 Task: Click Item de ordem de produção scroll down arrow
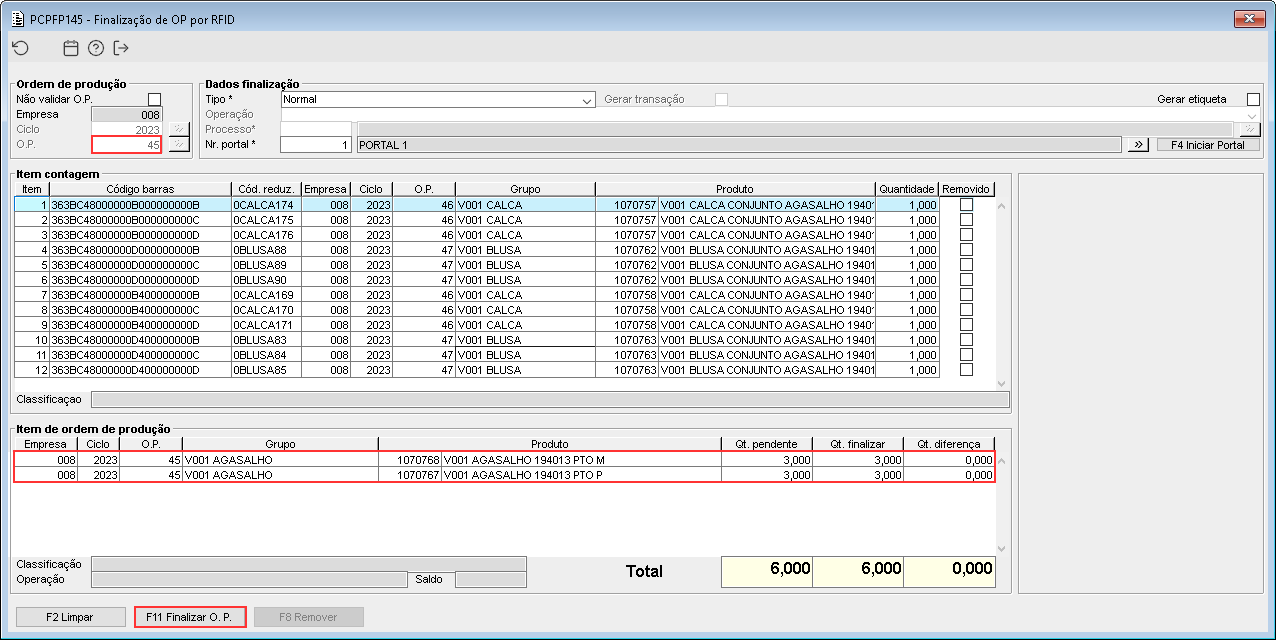(x=1002, y=548)
